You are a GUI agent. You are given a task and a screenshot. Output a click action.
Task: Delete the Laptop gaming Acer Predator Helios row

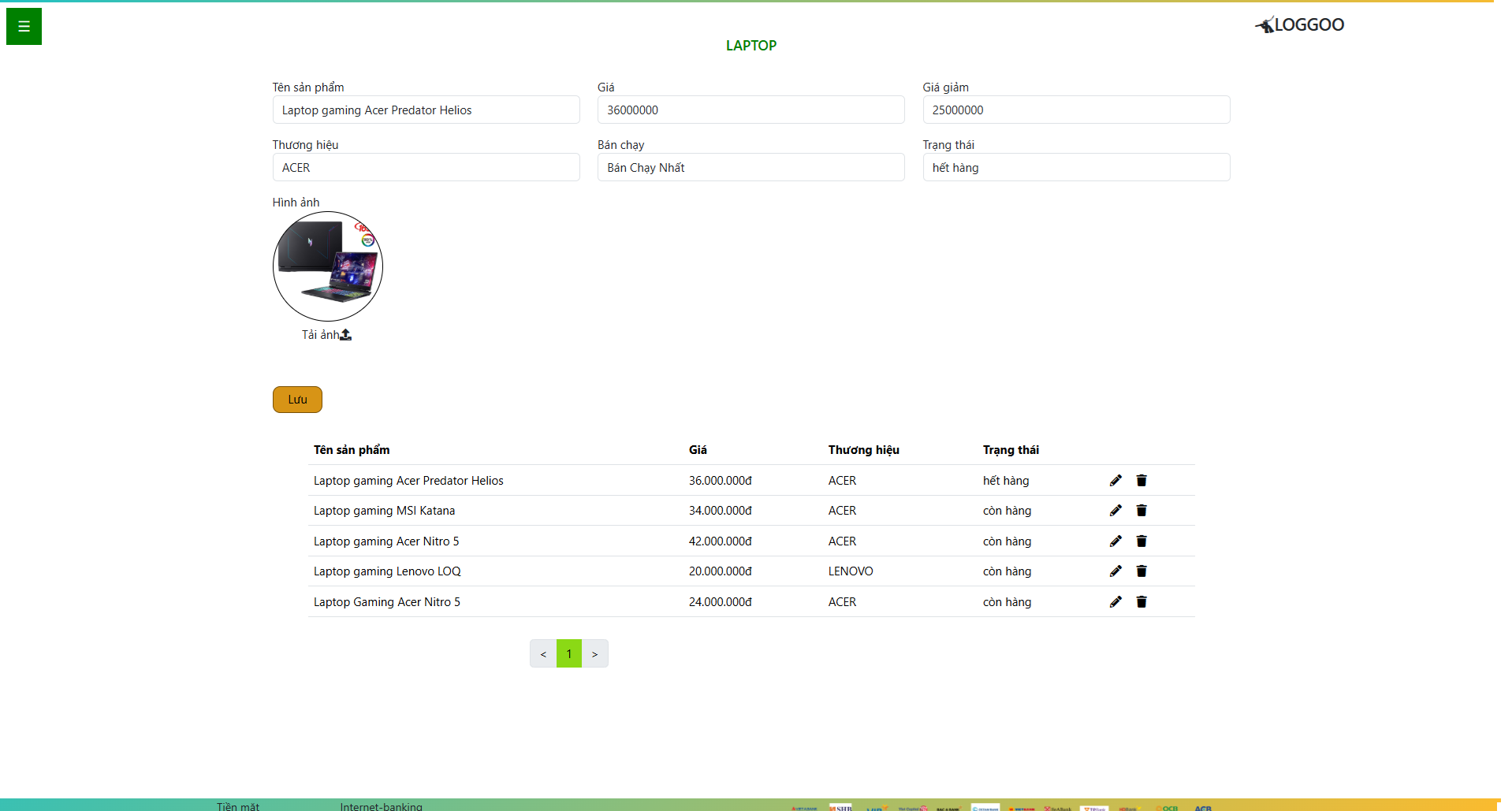coord(1141,481)
